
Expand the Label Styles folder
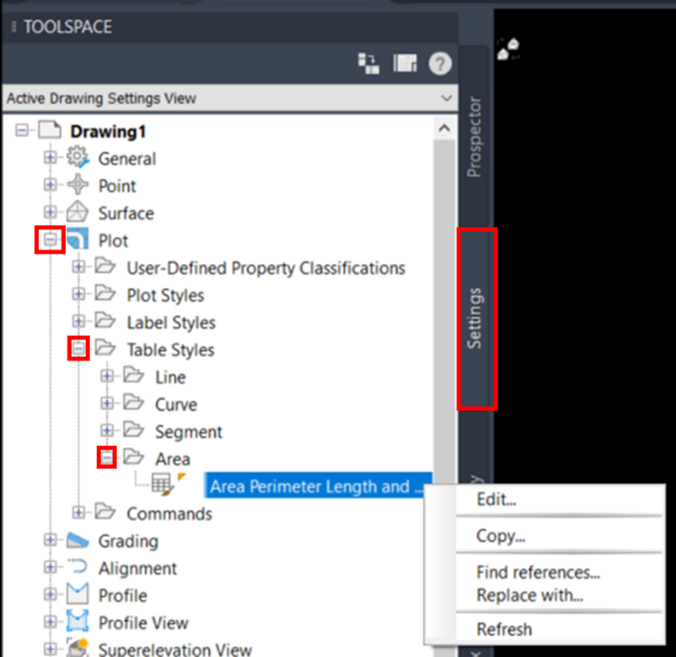click(x=79, y=322)
